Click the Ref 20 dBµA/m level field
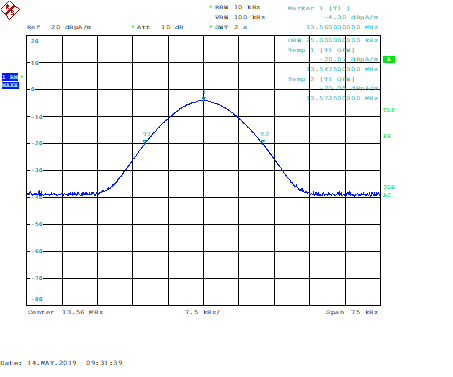453x377 pixels. point(59,27)
